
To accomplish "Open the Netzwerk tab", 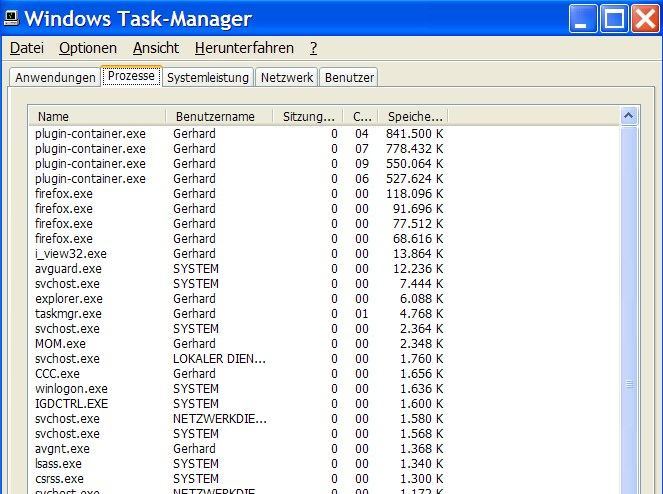I will click(287, 77).
